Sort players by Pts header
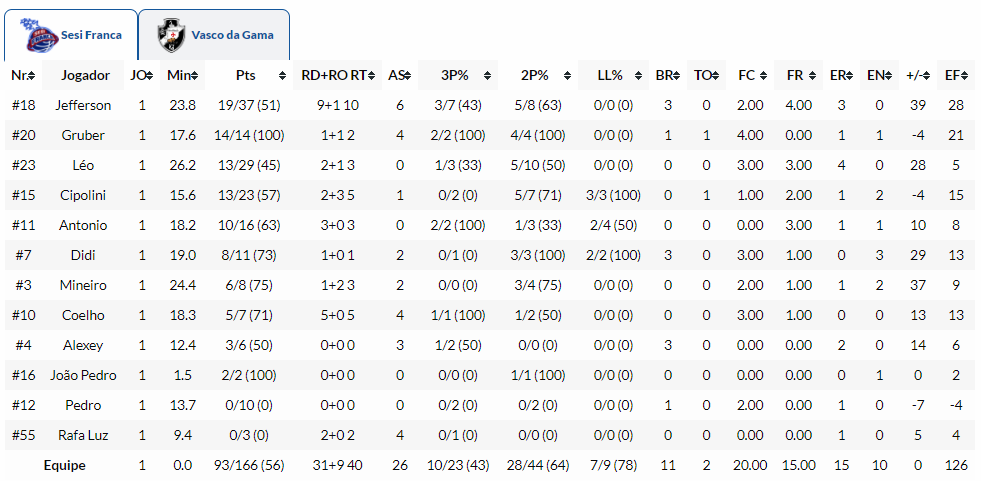The width and height of the screenshot is (981, 481). tap(245, 76)
